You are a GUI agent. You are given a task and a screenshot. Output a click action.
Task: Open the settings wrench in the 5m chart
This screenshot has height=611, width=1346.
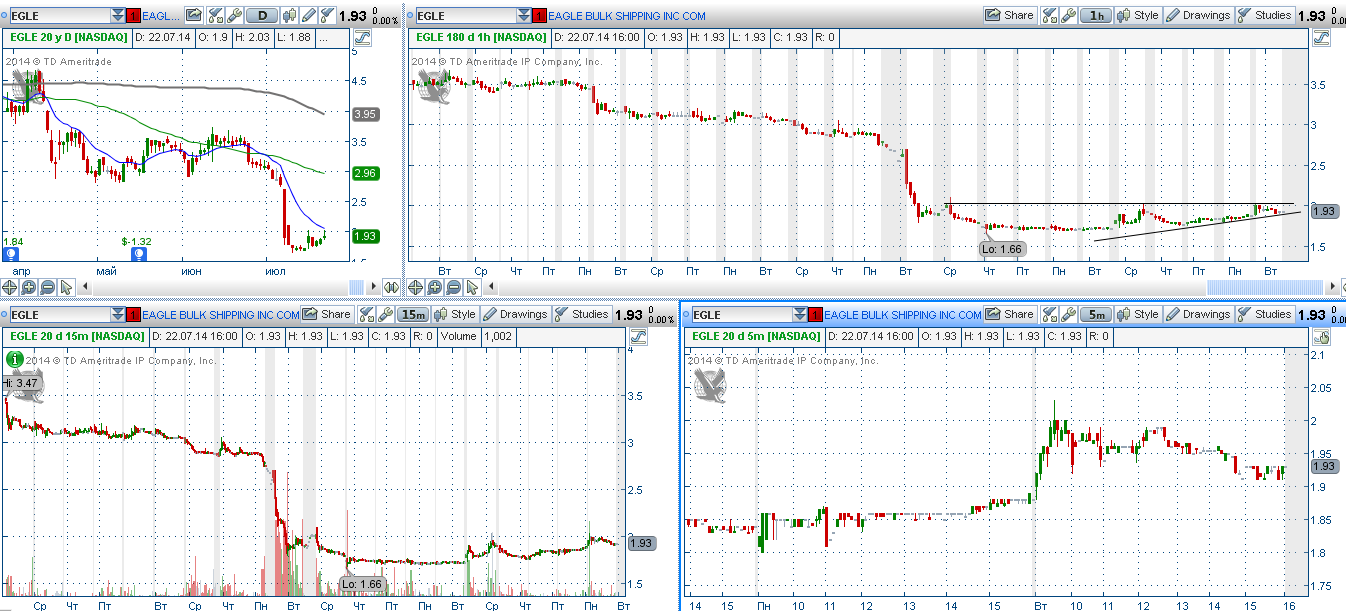[1070, 314]
